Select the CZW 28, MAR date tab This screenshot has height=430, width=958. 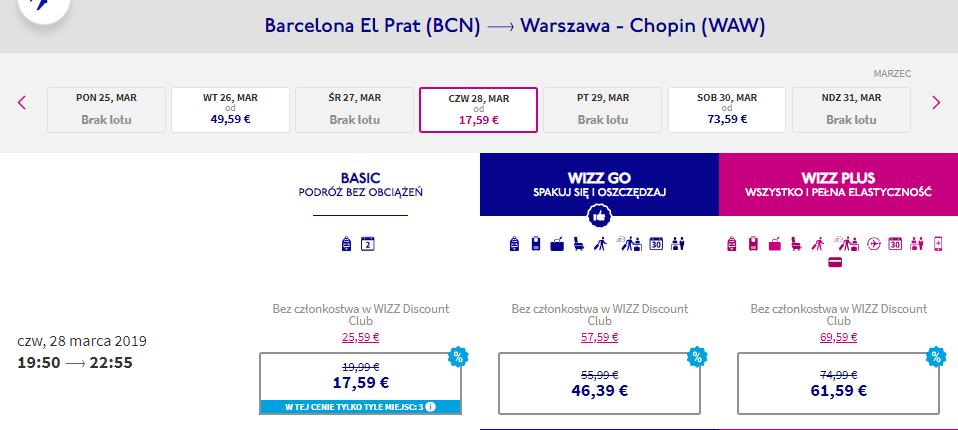tap(478, 110)
